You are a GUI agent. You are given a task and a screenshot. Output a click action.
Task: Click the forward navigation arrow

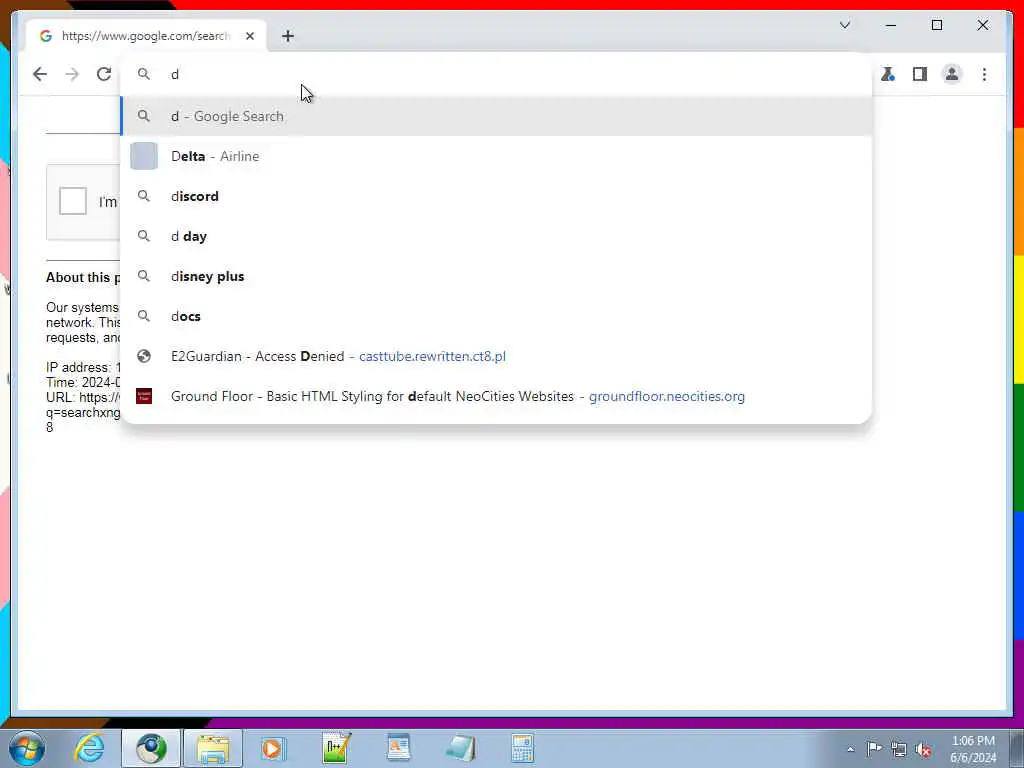click(x=72, y=74)
